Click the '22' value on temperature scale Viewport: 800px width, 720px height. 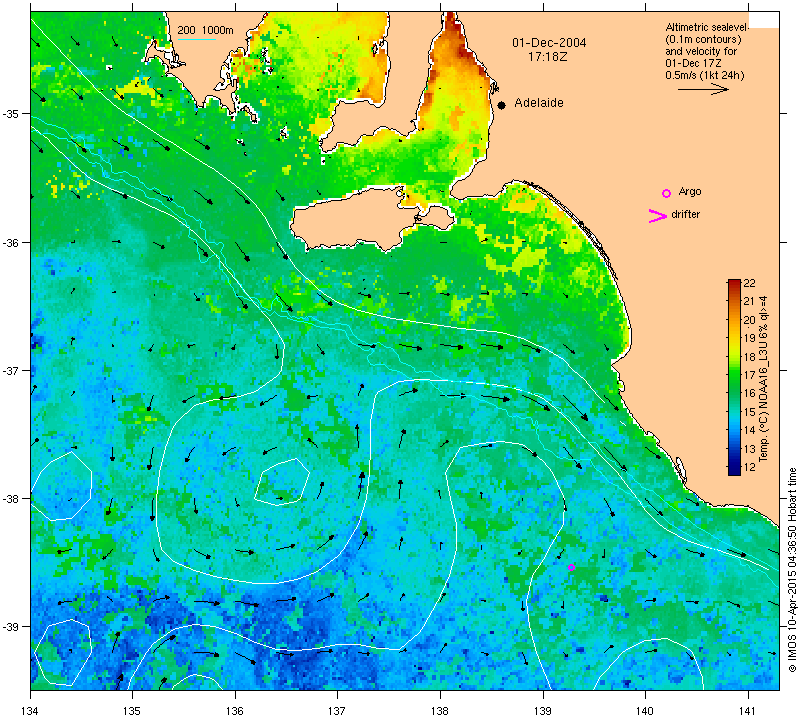coord(749,283)
